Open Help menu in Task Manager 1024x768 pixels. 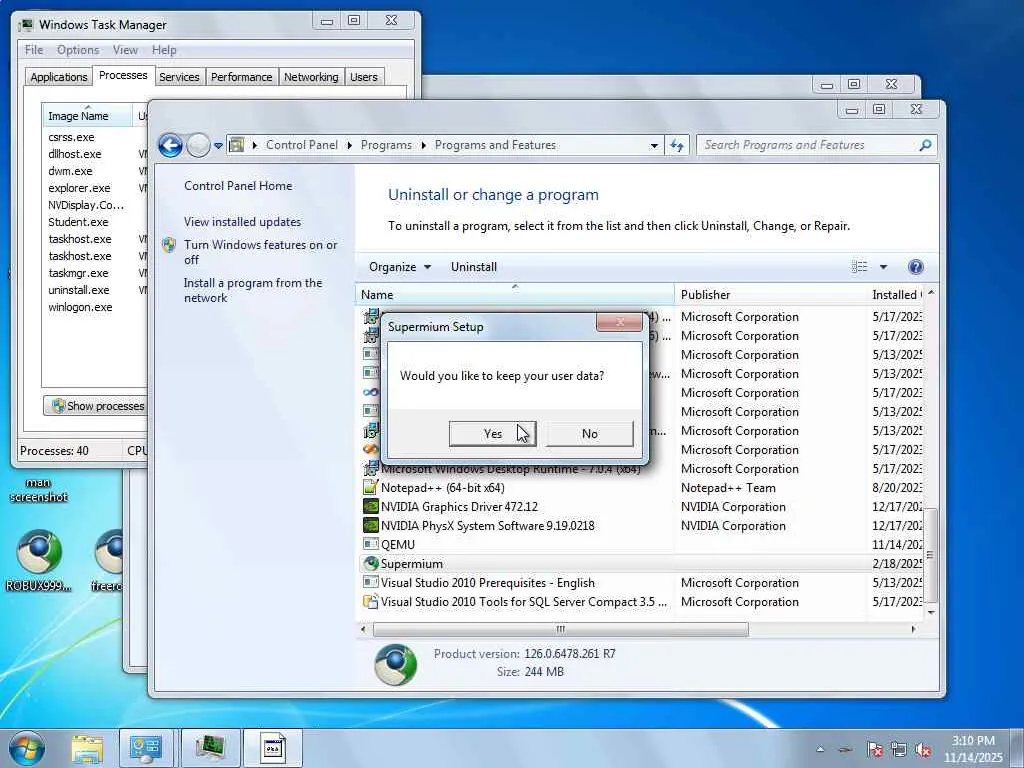[164, 50]
